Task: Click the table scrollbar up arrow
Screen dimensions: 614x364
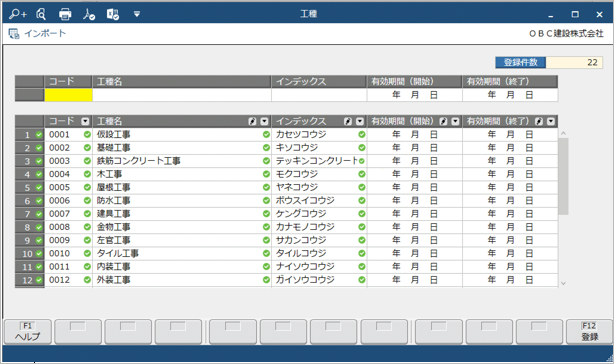Action: (x=563, y=133)
